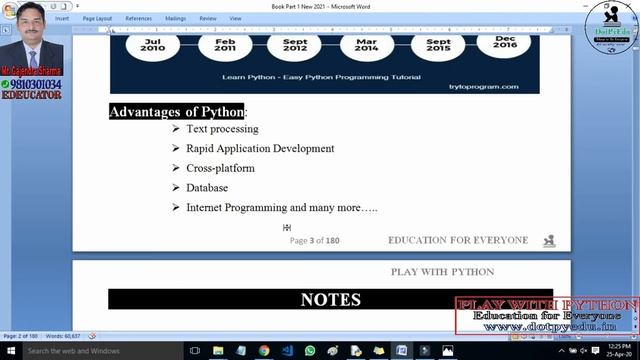Click the 'Page: 2 of 180' status bar entry

tap(20, 336)
